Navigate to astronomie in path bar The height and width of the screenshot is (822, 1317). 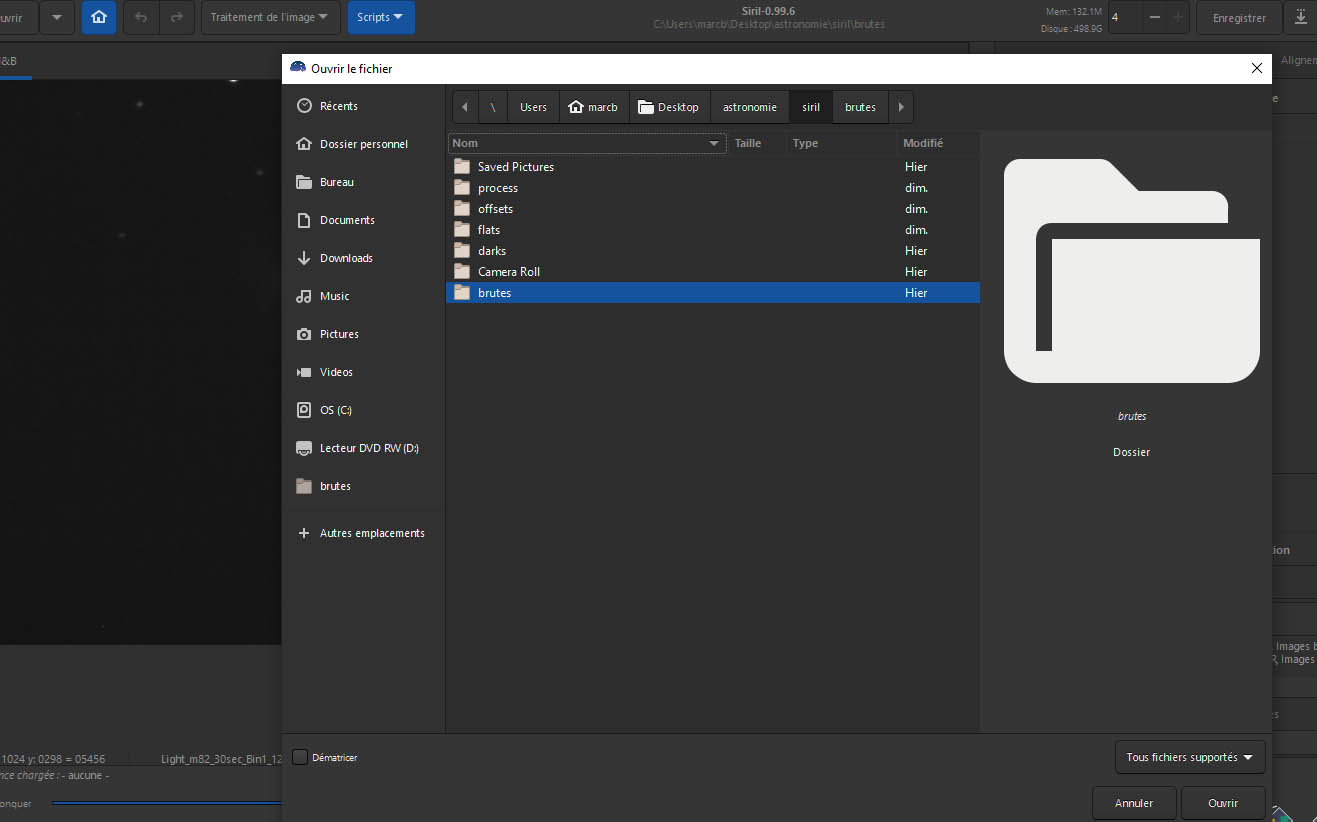749,107
